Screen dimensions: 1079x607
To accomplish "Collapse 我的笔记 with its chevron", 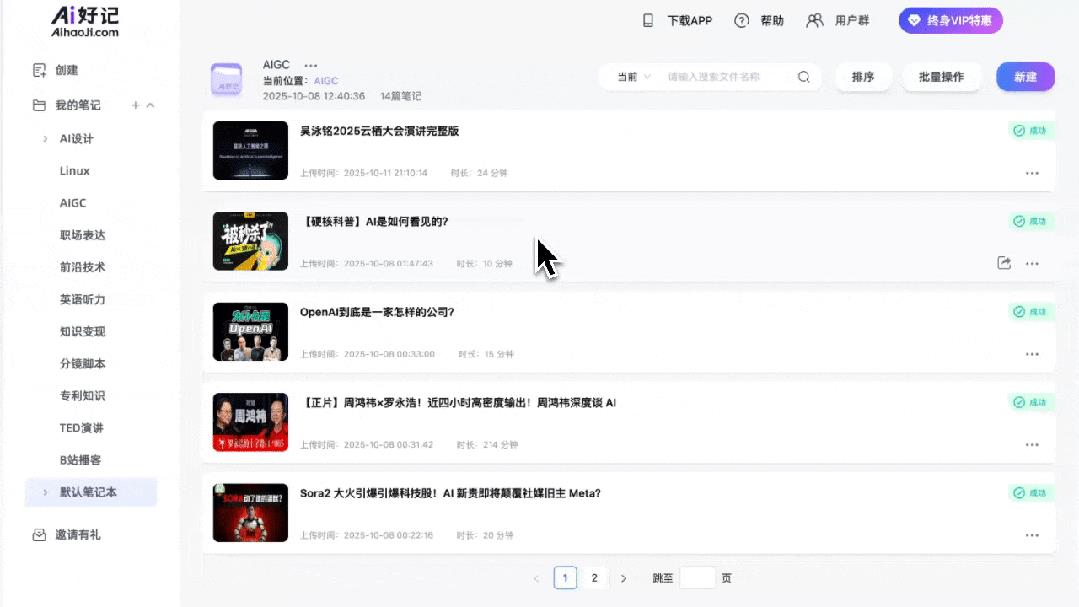I will pos(151,105).
